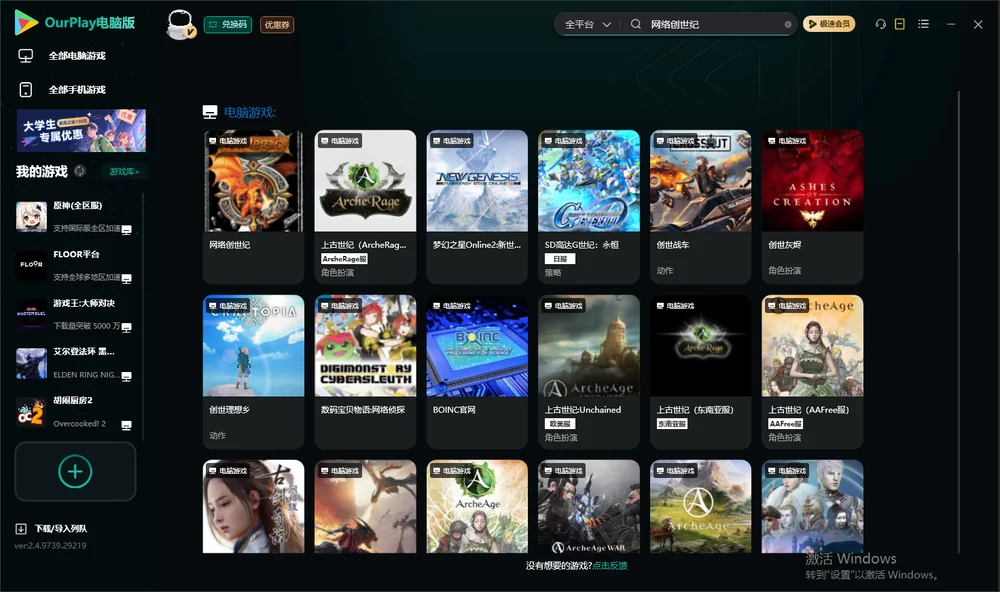This screenshot has height=592, width=1000.
Task: Click the yellow mini-mode icon in title bar
Action: click(900, 24)
